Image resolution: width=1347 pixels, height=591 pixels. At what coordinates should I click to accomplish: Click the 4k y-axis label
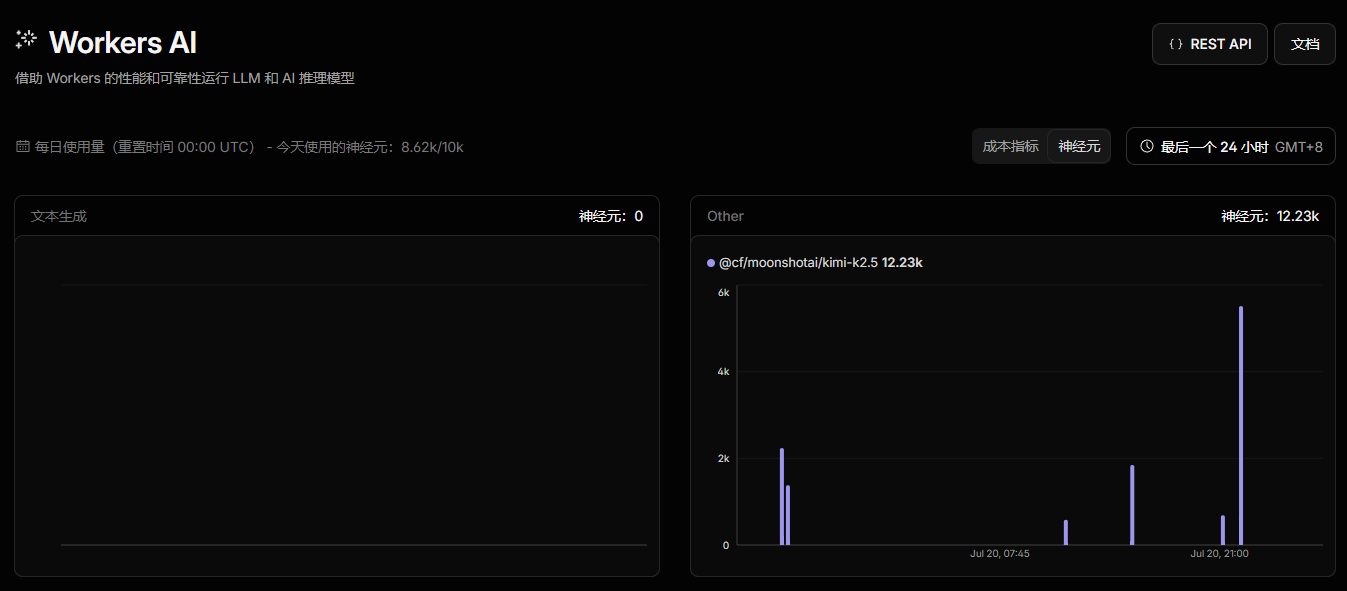723,371
